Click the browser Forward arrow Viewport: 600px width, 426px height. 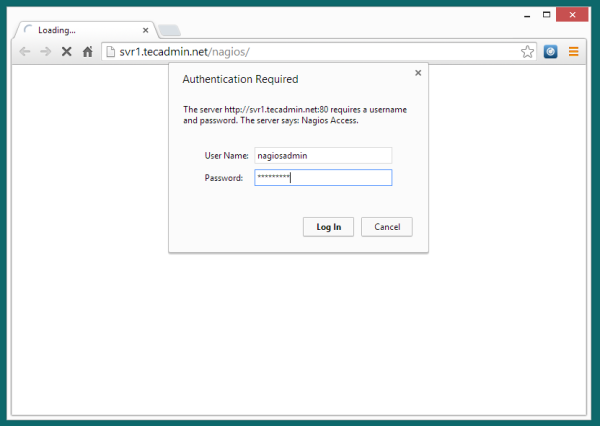[45, 51]
